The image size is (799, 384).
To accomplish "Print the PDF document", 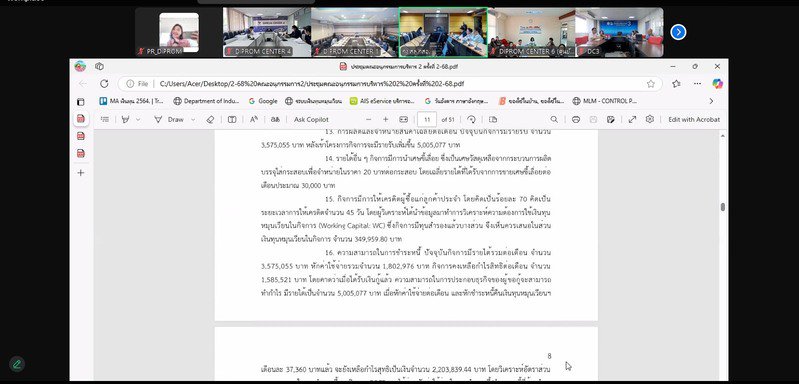I will [576, 119].
